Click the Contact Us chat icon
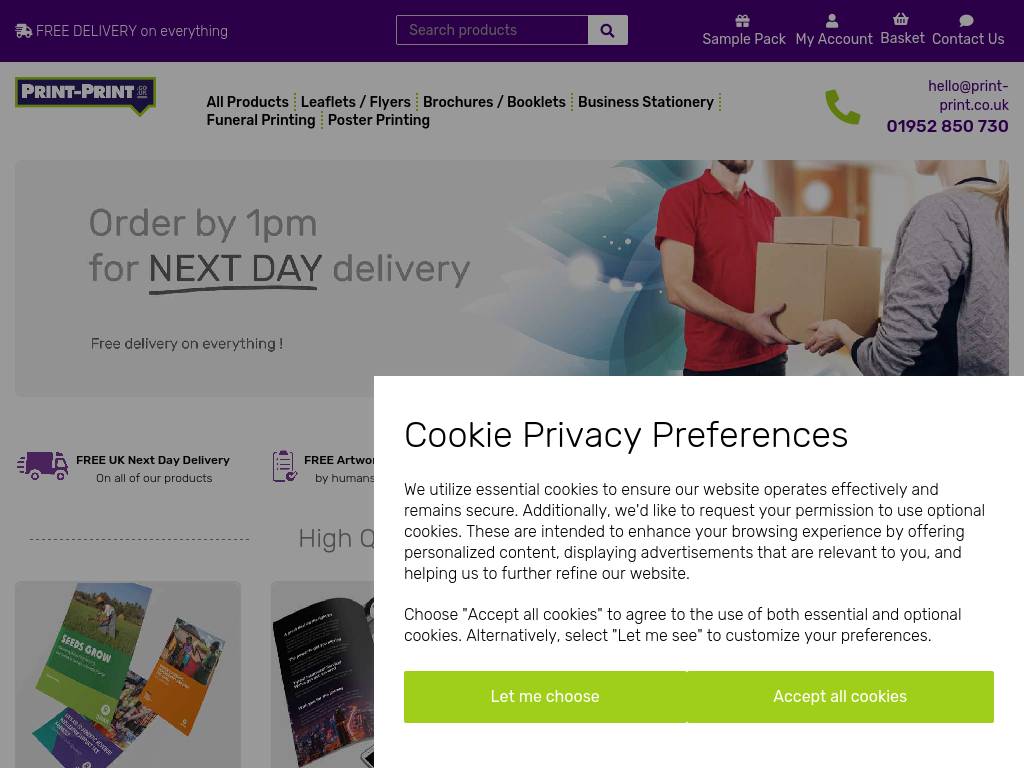The image size is (1024, 768). click(966, 21)
